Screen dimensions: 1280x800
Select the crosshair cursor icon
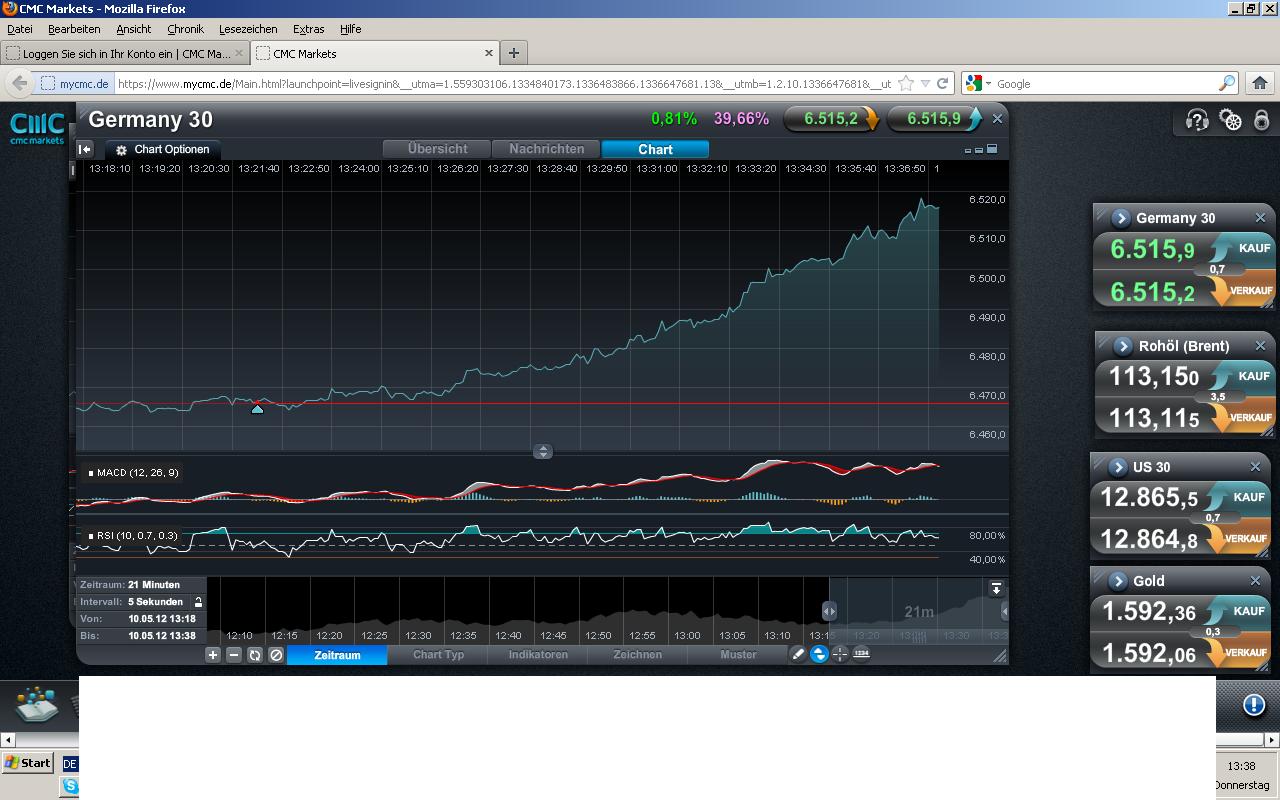click(x=840, y=654)
